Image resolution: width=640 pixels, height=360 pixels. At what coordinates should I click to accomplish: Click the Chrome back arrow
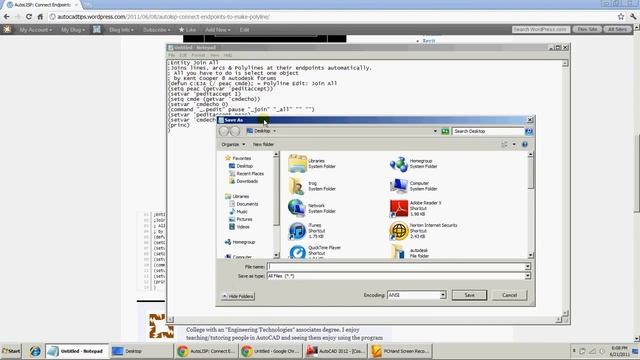pyautogui.click(x=7, y=17)
